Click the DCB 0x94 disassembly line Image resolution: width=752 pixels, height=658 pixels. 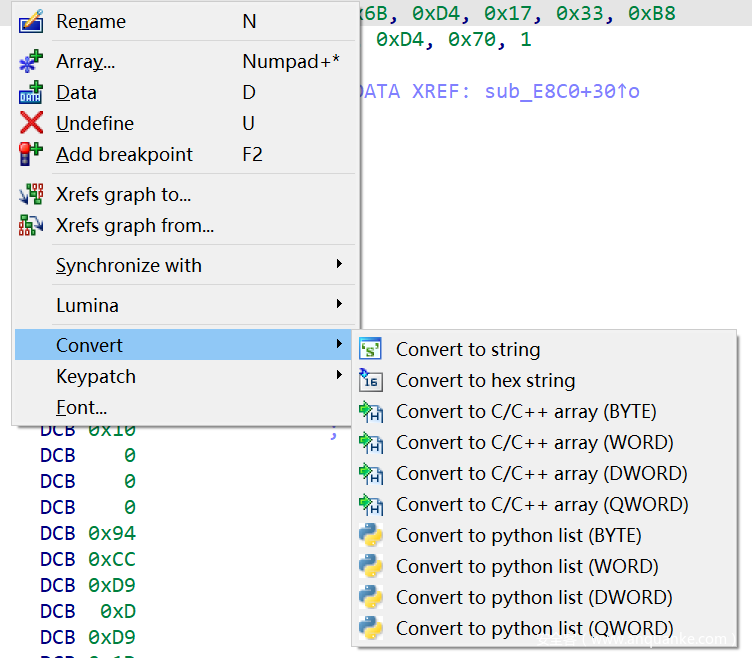pos(88,533)
